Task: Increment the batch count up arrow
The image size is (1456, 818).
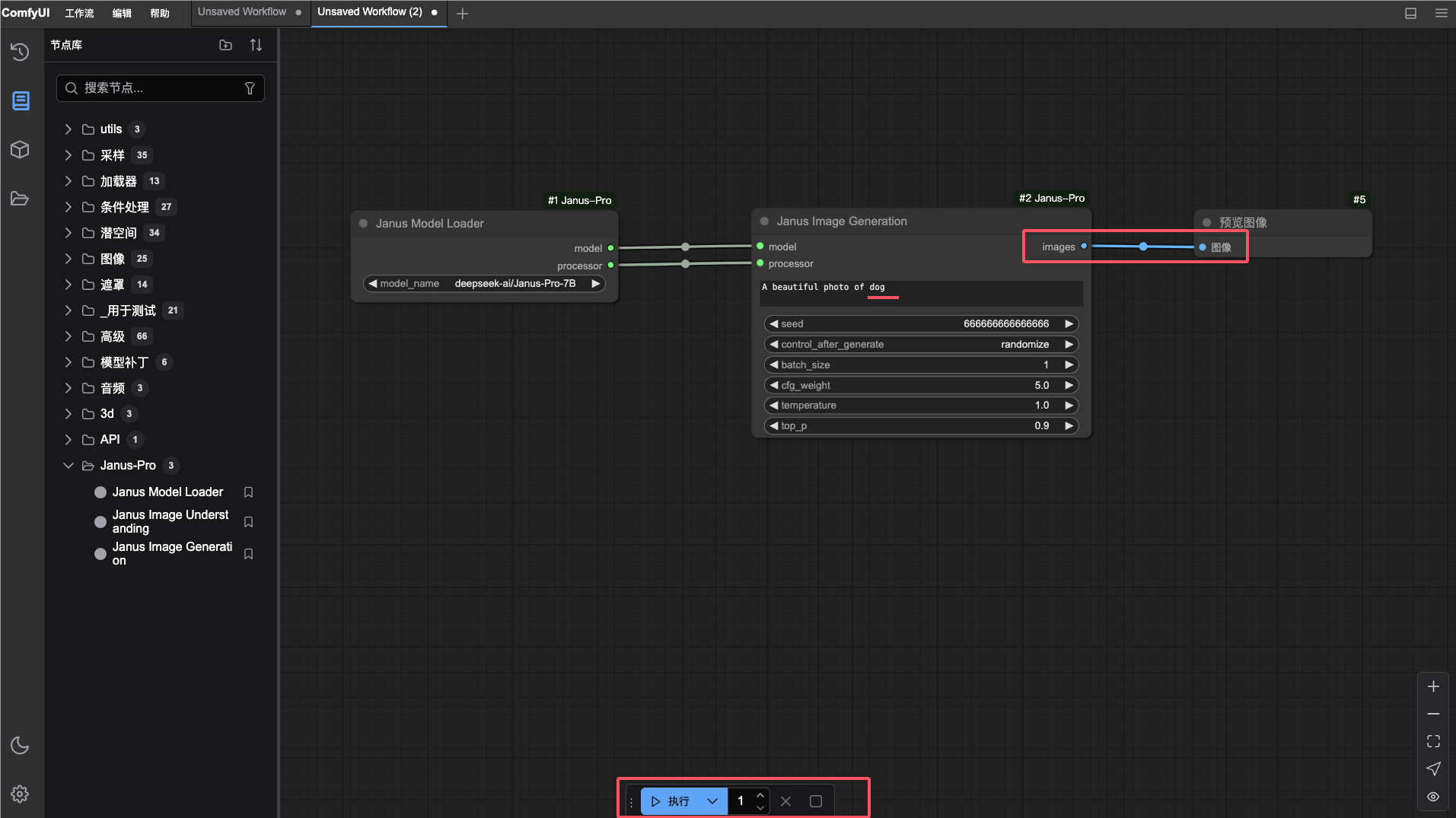Action: [x=760, y=795]
